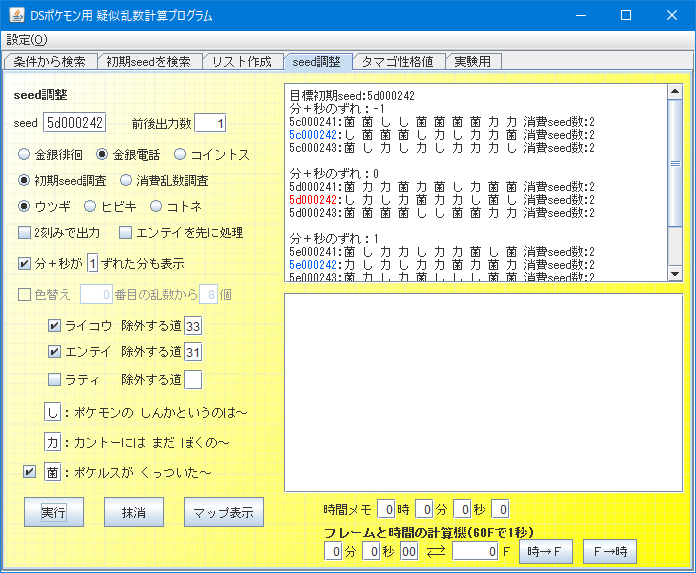The image size is (696, 573).
Task: Click the frame count F input field
Action: pyautogui.click(x=475, y=552)
